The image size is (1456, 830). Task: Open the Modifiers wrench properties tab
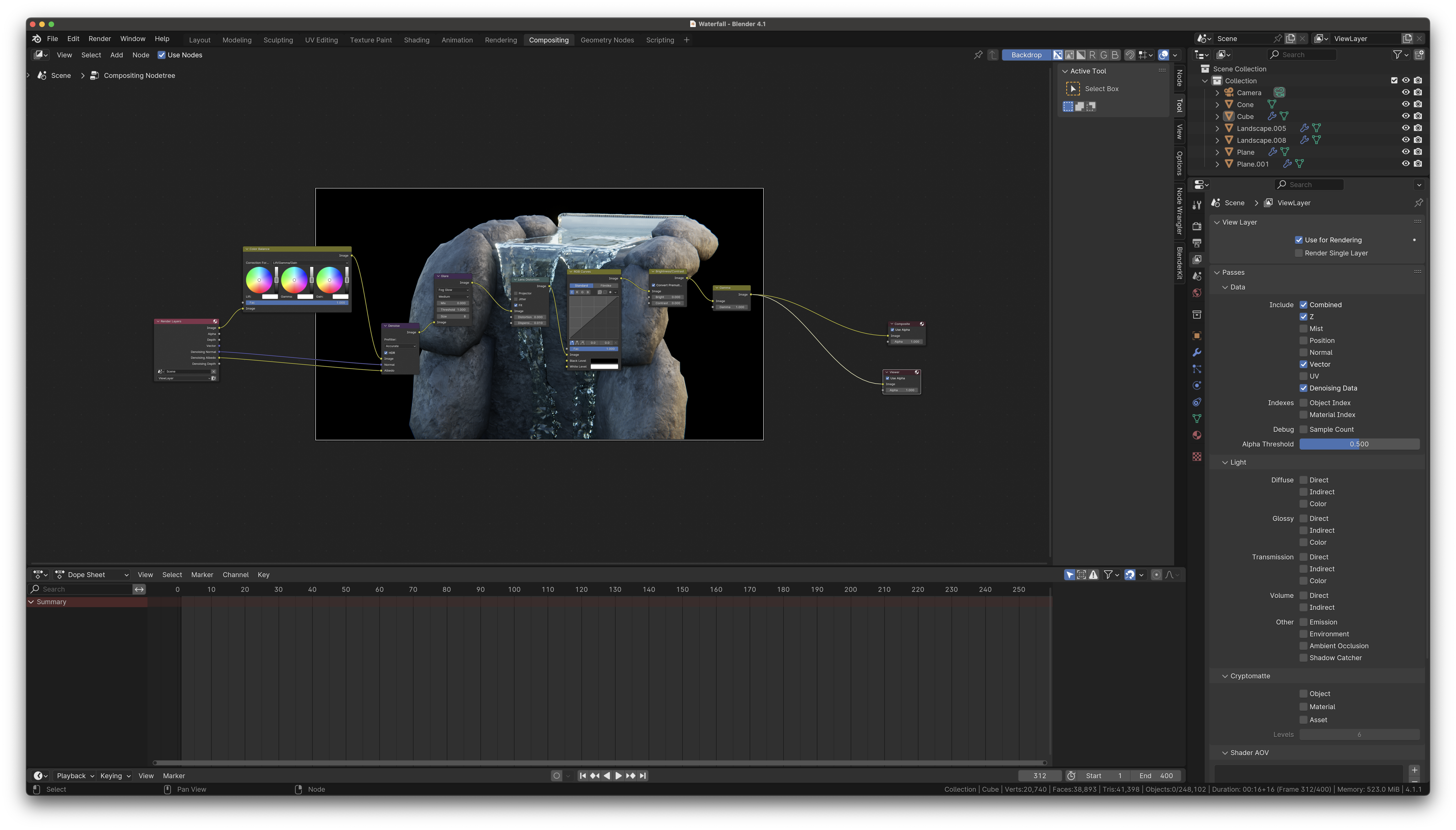(1197, 352)
